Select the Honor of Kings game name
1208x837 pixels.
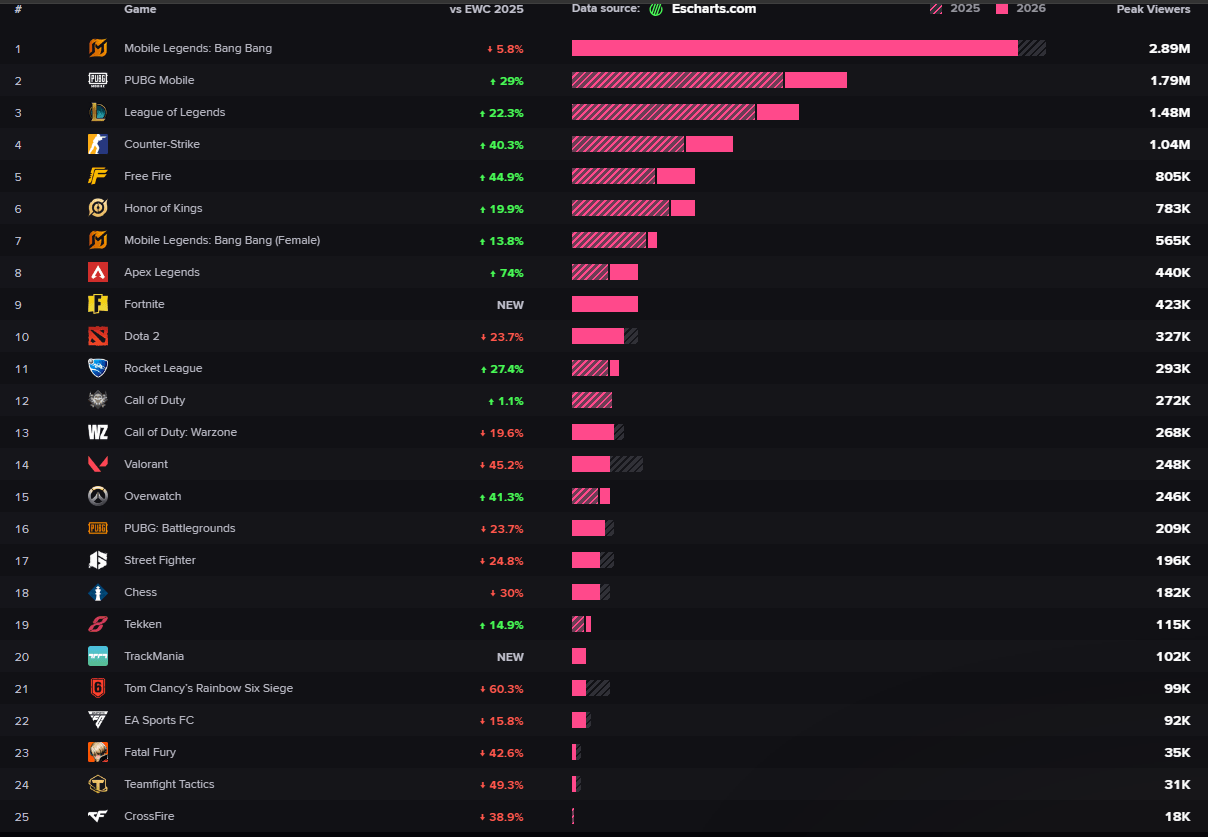(163, 208)
